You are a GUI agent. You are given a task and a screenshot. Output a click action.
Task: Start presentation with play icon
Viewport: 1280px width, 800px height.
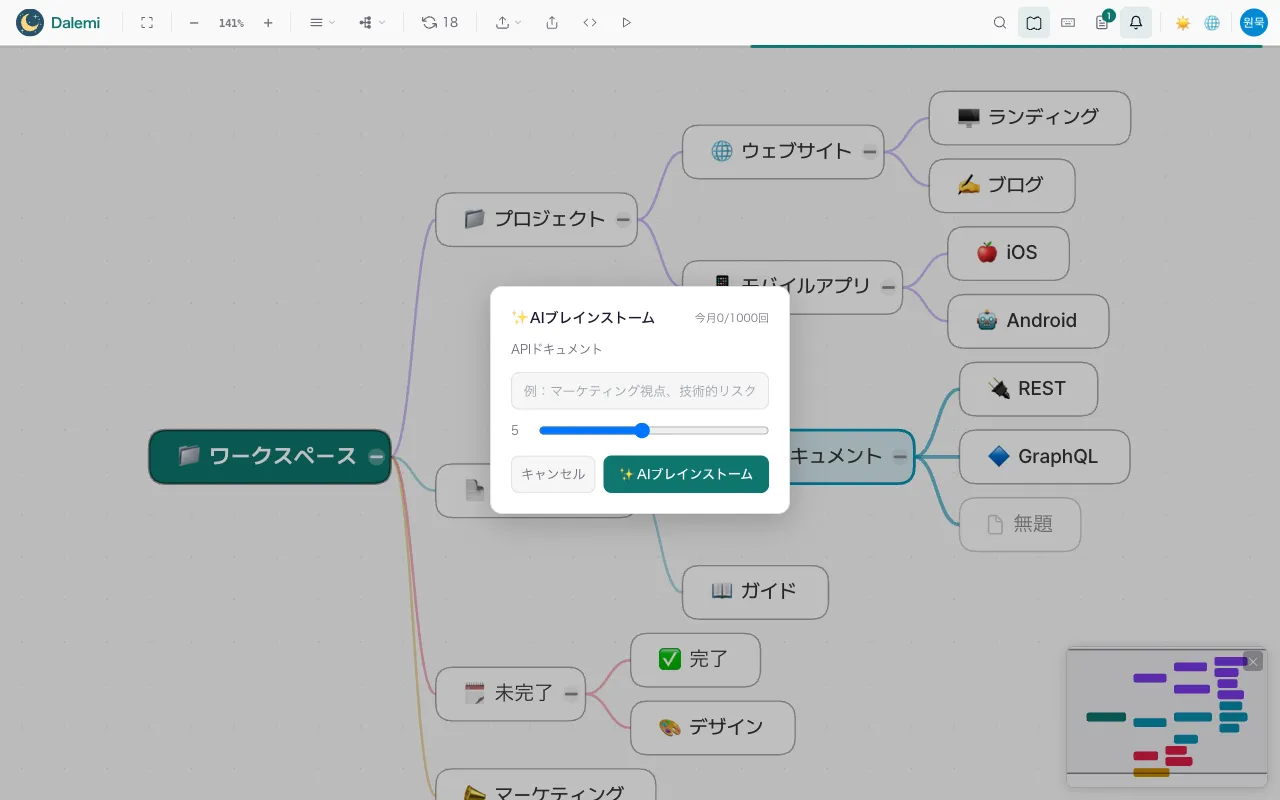coord(626,22)
